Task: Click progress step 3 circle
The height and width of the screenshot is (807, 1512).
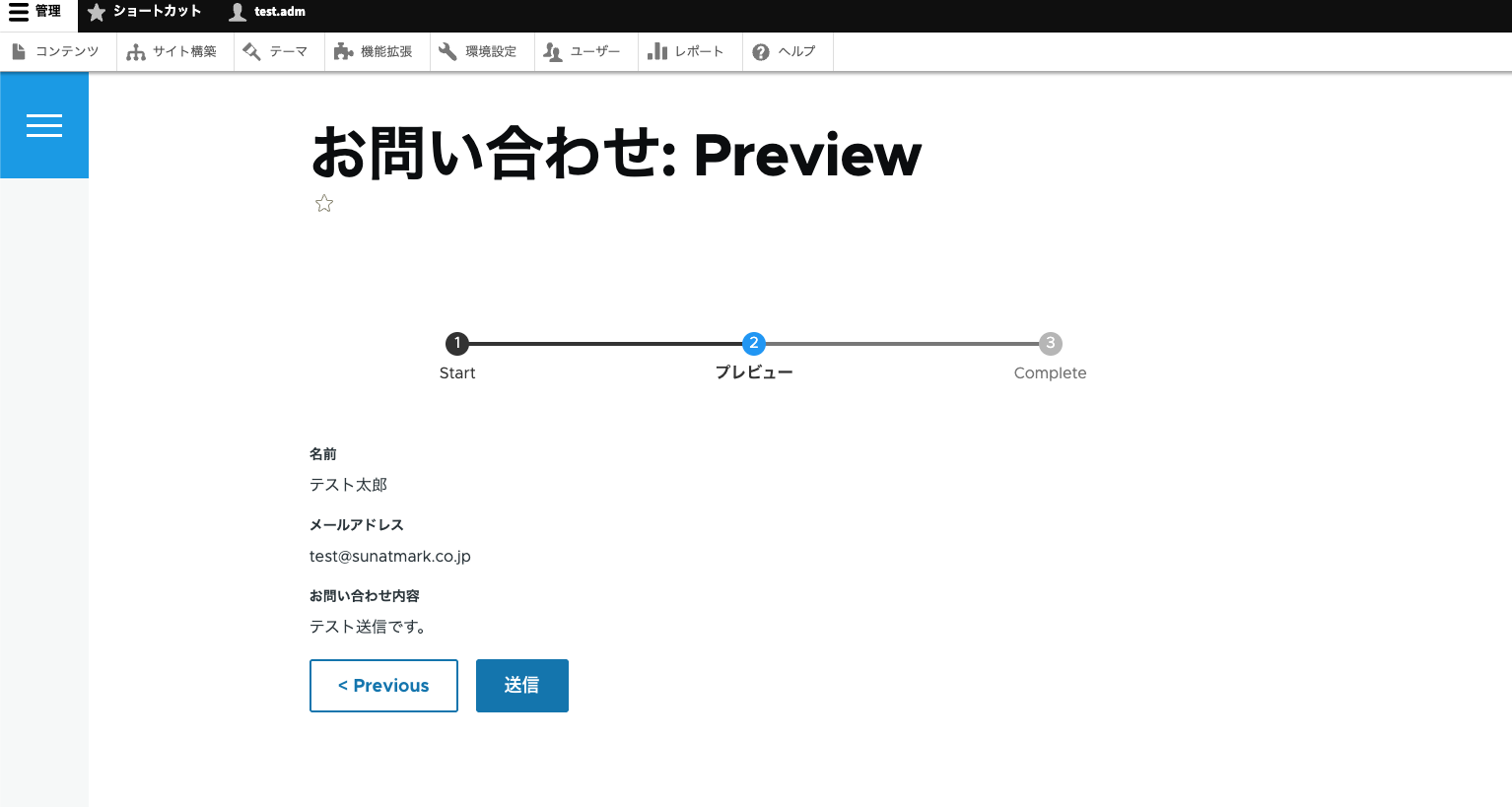Action: click(1051, 344)
